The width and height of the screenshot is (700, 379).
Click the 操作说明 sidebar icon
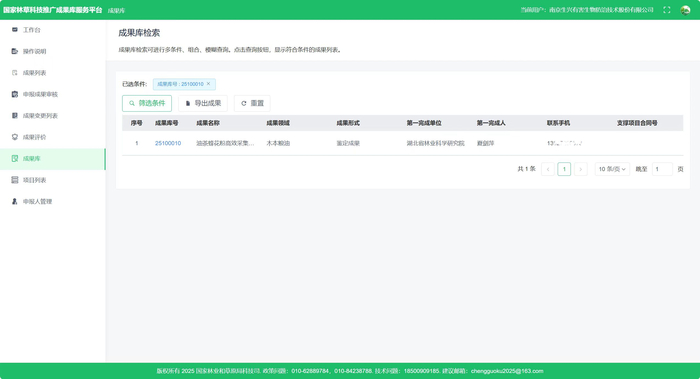(x=15, y=51)
